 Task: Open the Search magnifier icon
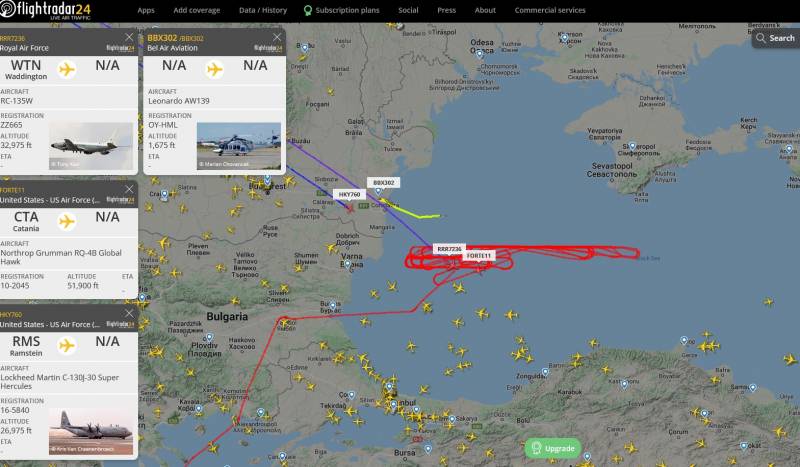click(x=761, y=38)
